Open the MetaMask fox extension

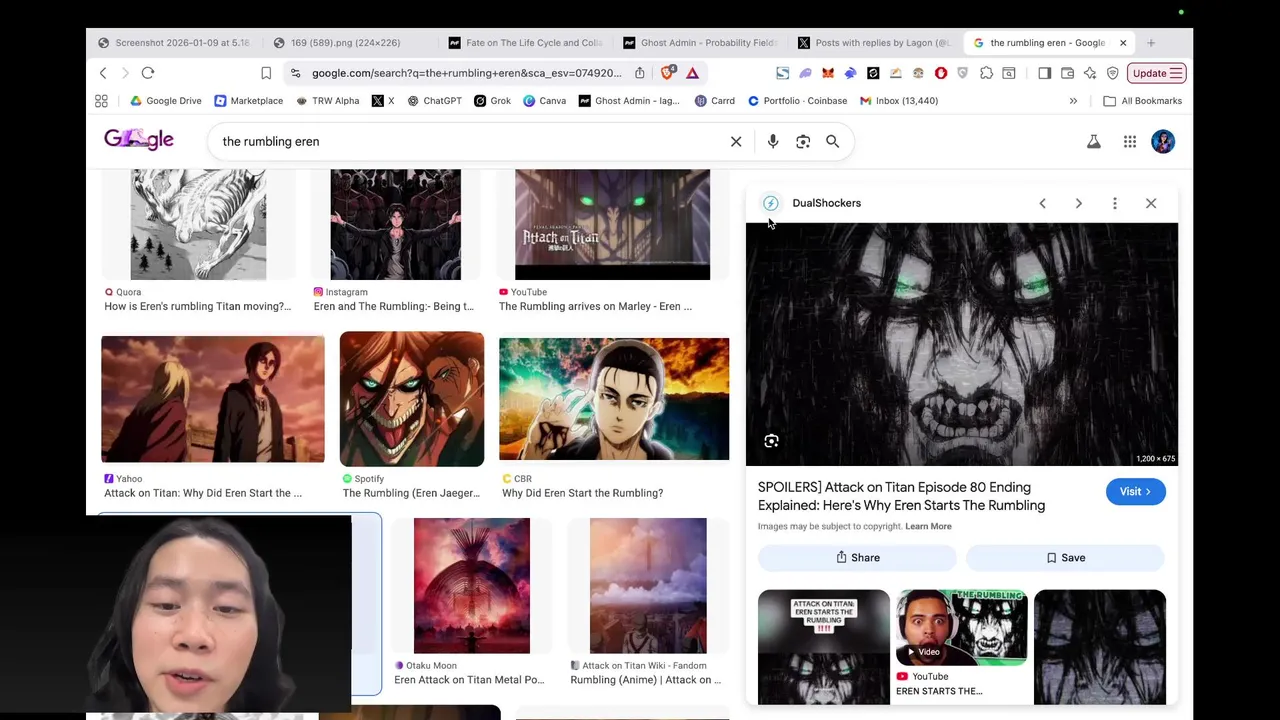pyautogui.click(x=828, y=73)
